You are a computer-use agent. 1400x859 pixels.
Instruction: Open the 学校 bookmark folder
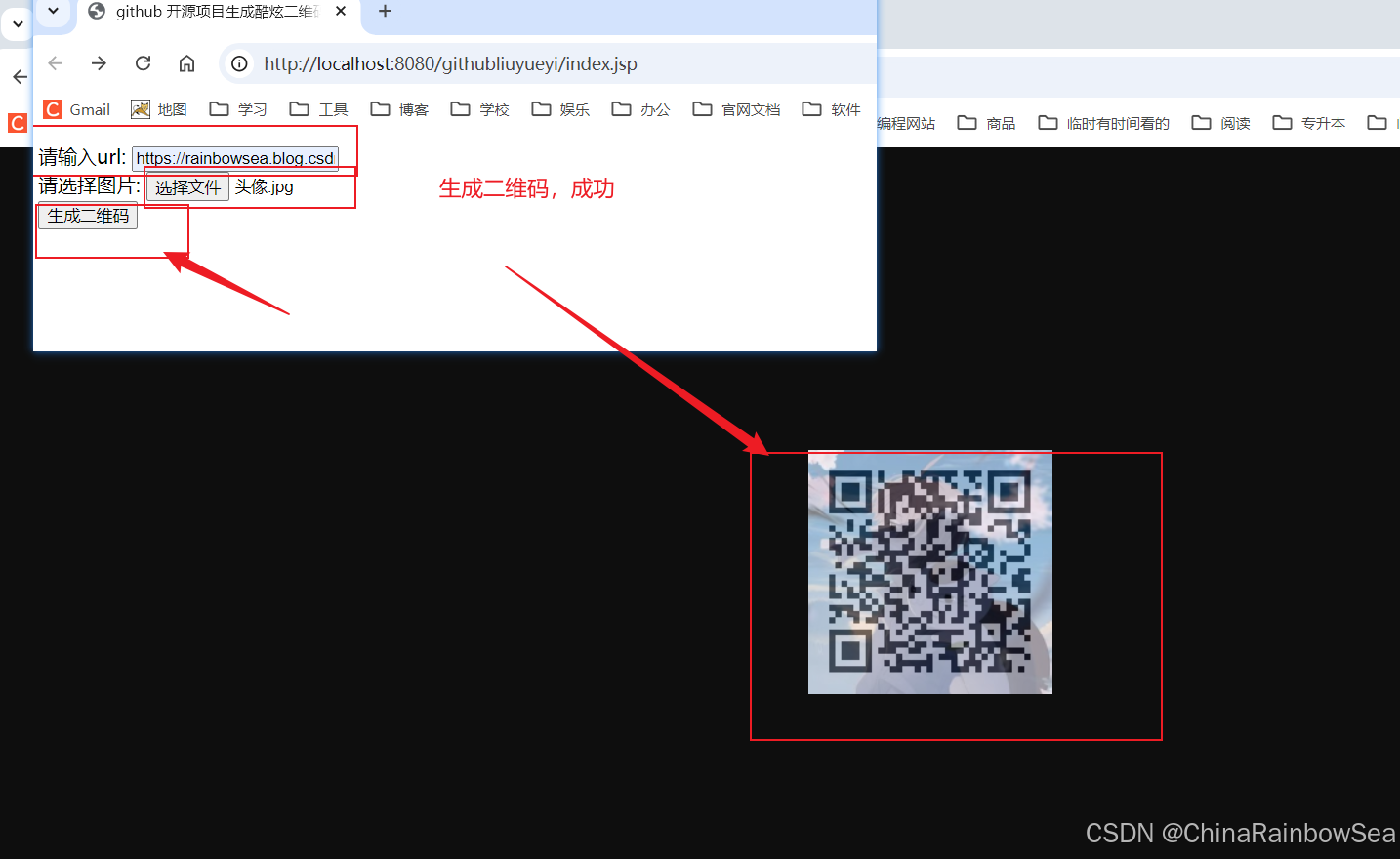tap(480, 109)
